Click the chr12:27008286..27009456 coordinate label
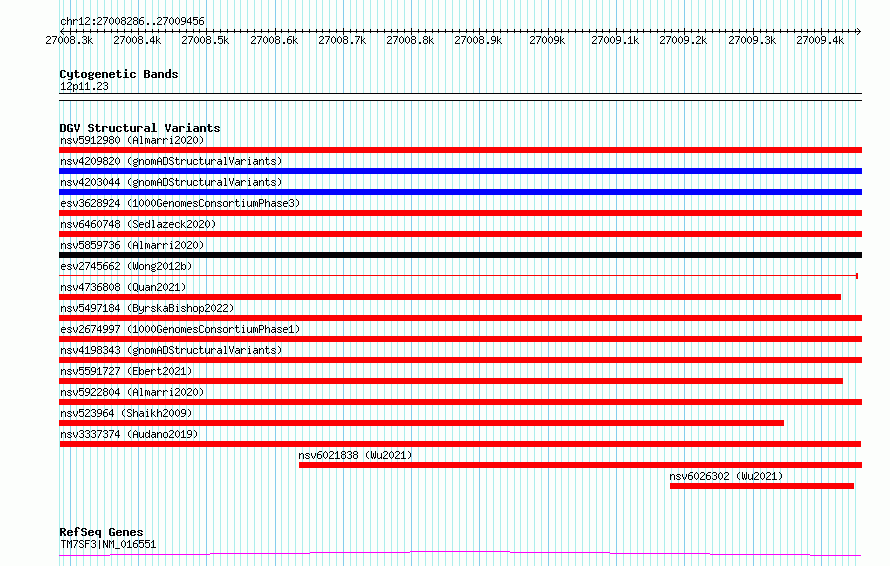890x566 pixels. coord(132,22)
